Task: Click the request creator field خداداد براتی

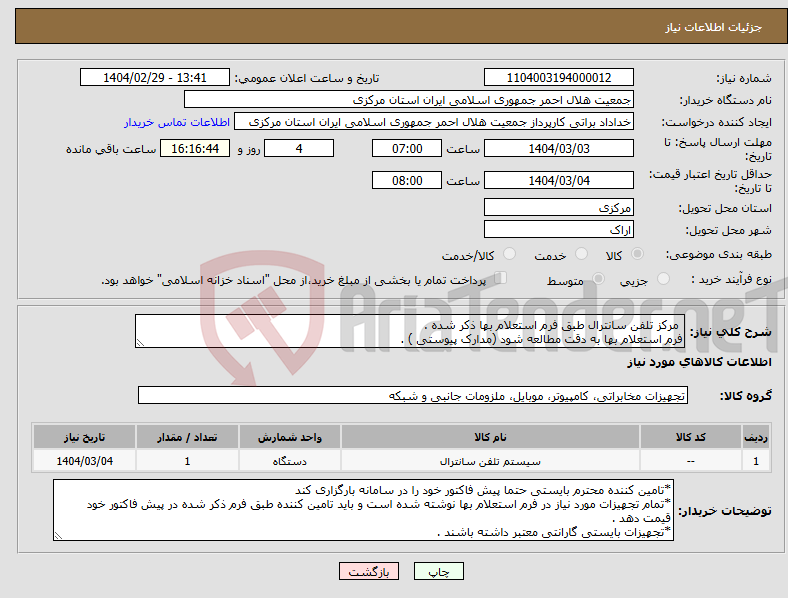Action: coord(434,122)
